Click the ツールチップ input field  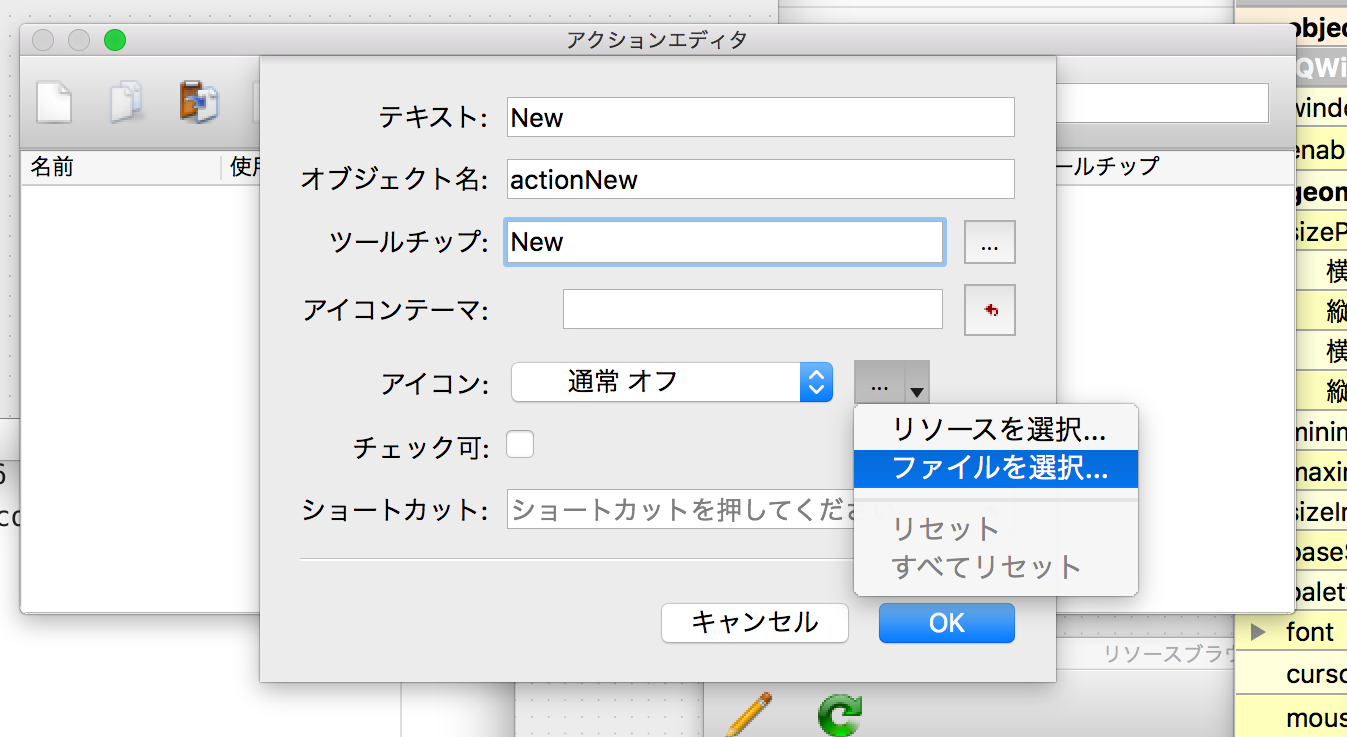tap(725, 242)
